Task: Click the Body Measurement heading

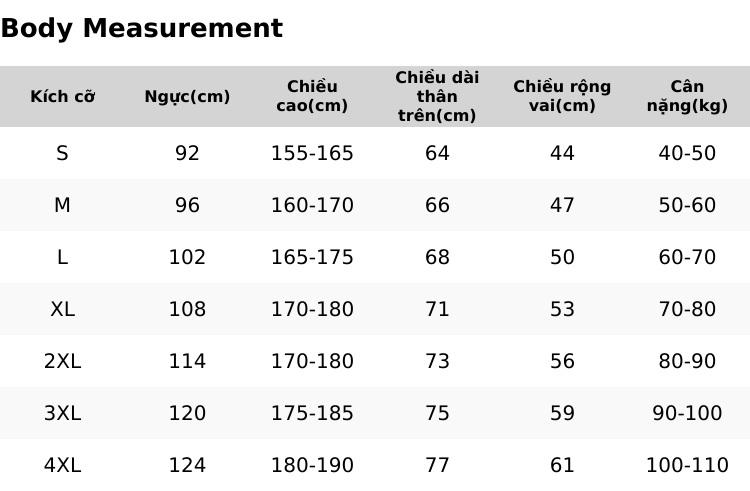Action: pos(142,28)
